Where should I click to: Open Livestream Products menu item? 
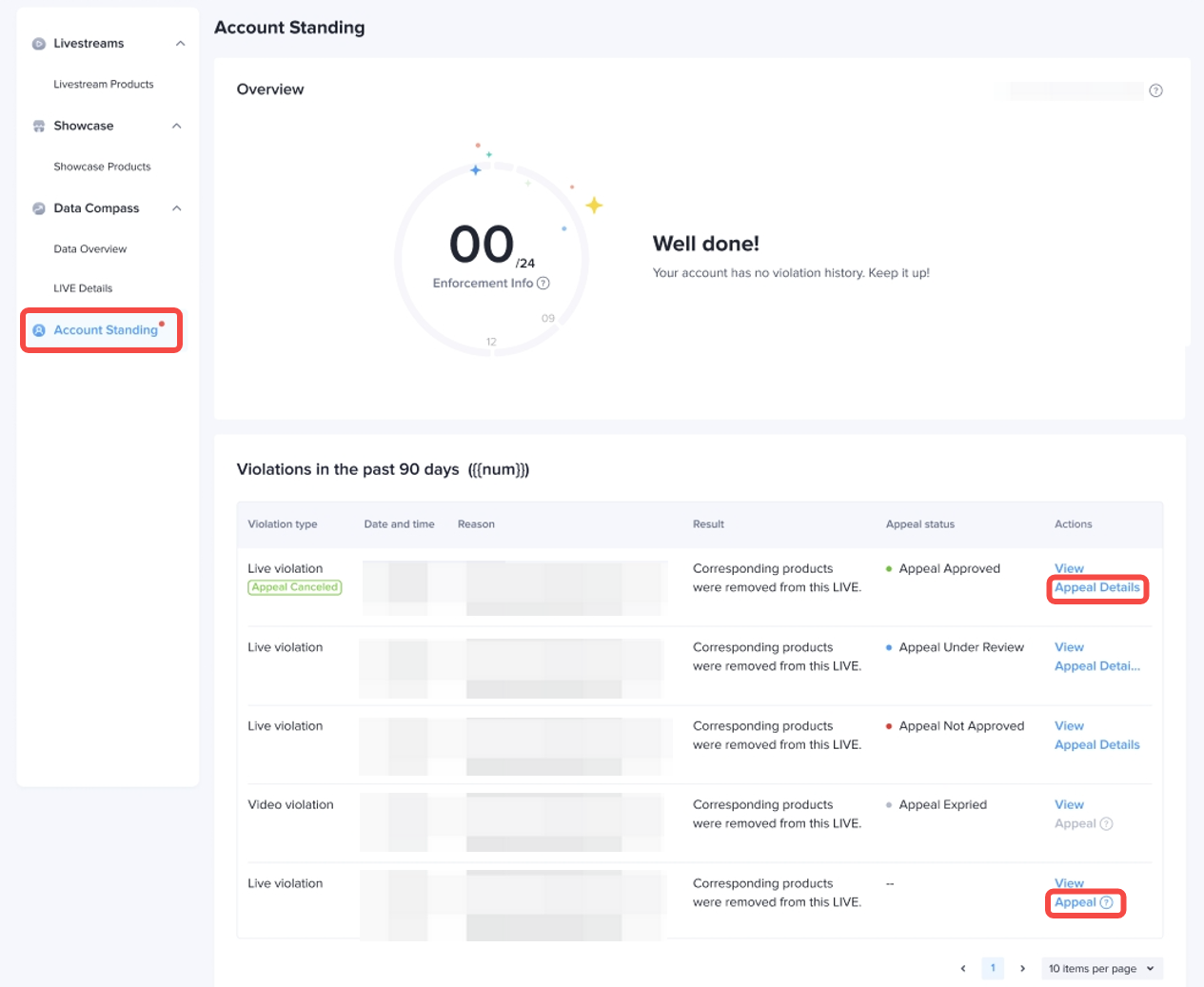coord(104,85)
